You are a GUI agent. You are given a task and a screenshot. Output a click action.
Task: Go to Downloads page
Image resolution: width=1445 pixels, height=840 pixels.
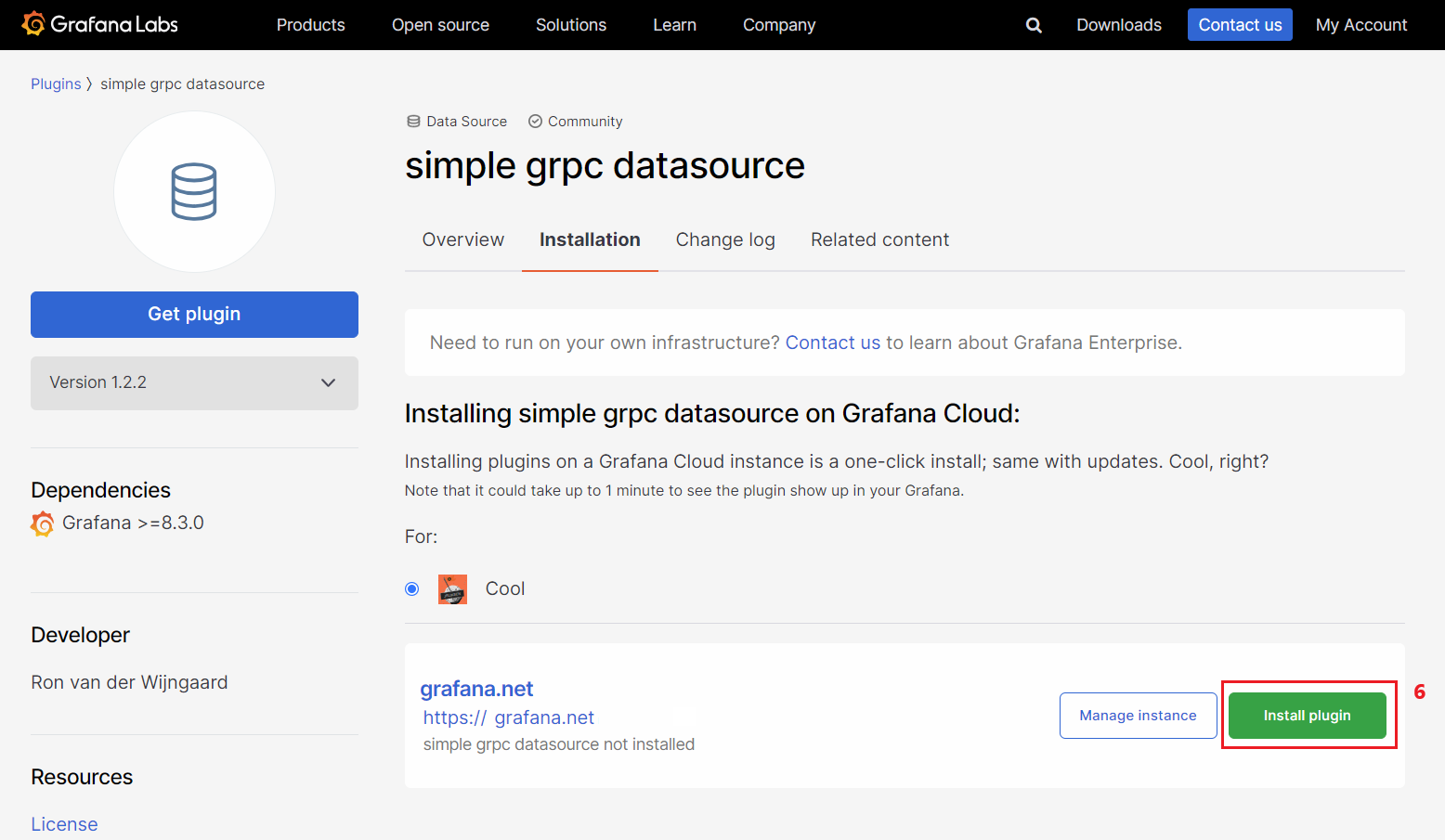click(x=1119, y=25)
